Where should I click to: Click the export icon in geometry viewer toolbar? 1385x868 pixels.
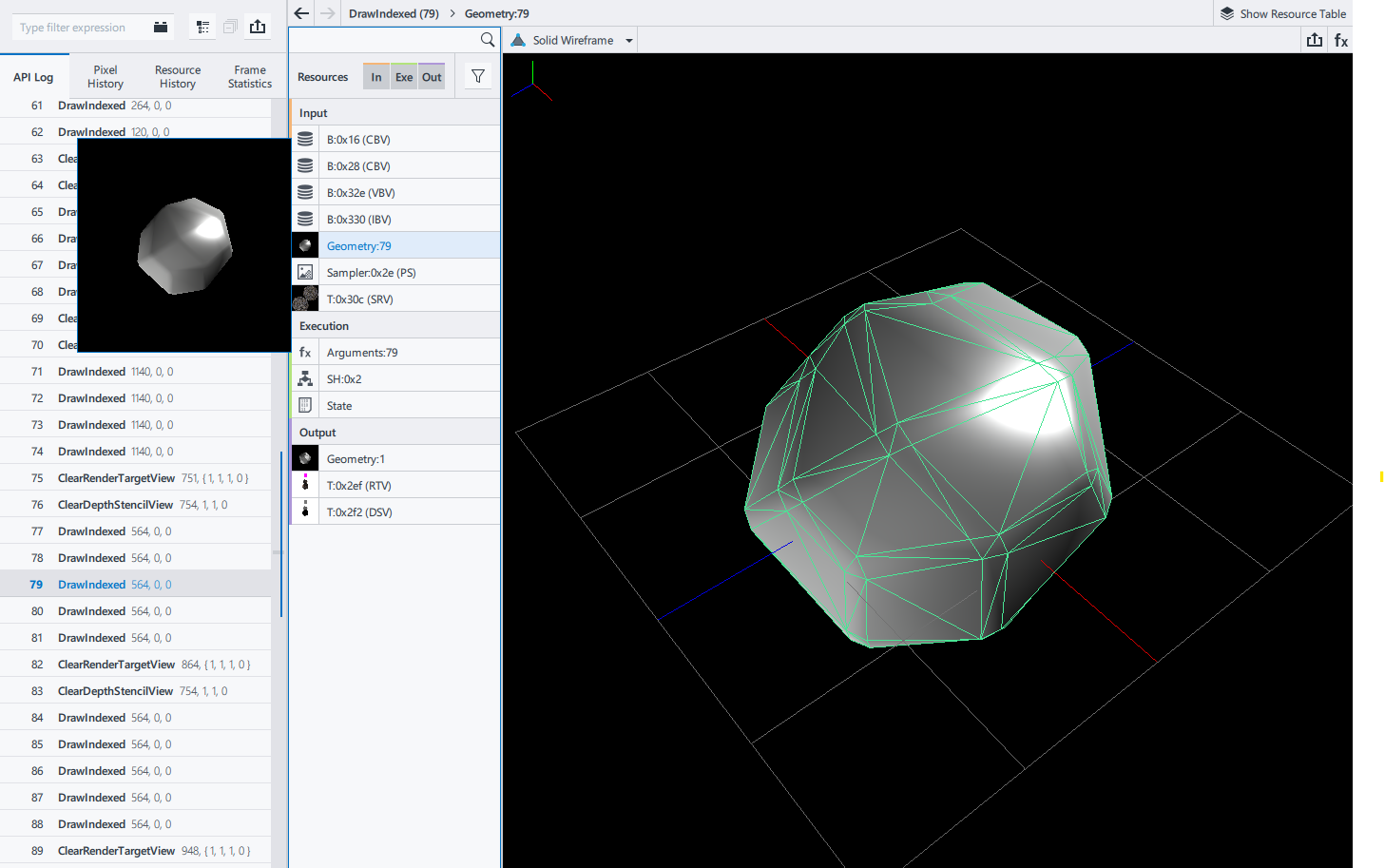tap(1315, 40)
